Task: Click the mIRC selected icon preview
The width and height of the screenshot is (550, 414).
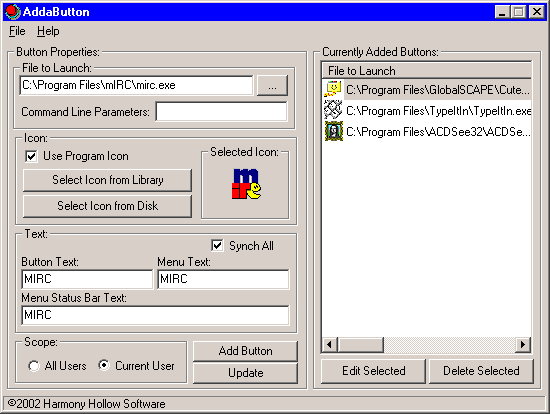Action: coord(246,184)
